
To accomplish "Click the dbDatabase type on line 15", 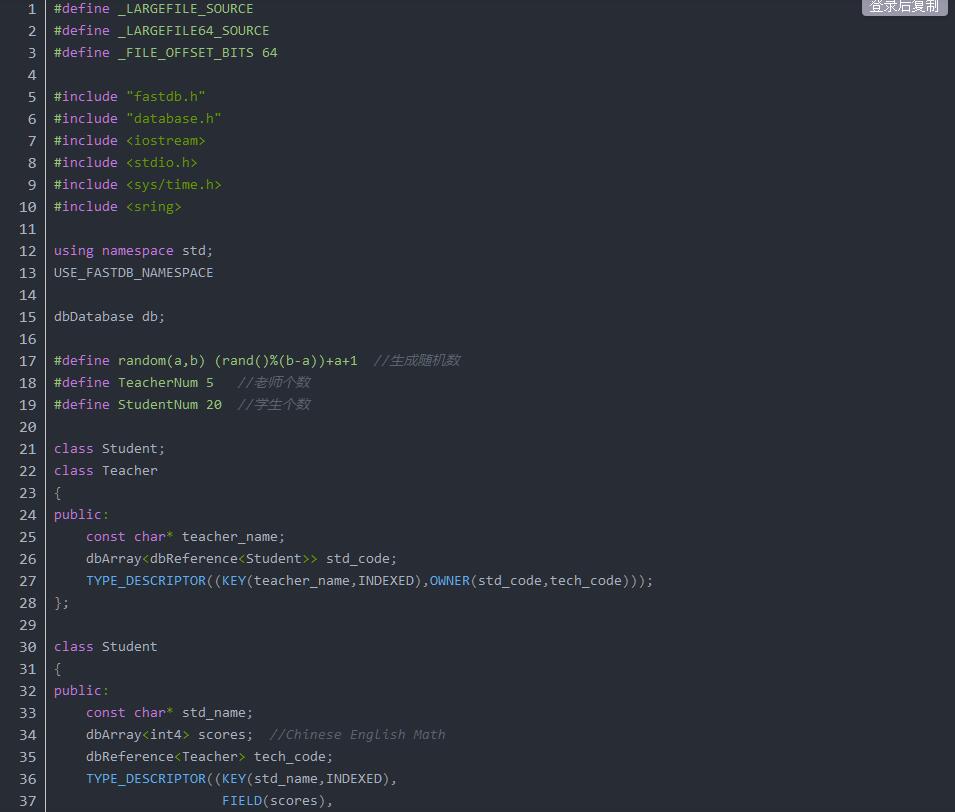I will point(93,317).
